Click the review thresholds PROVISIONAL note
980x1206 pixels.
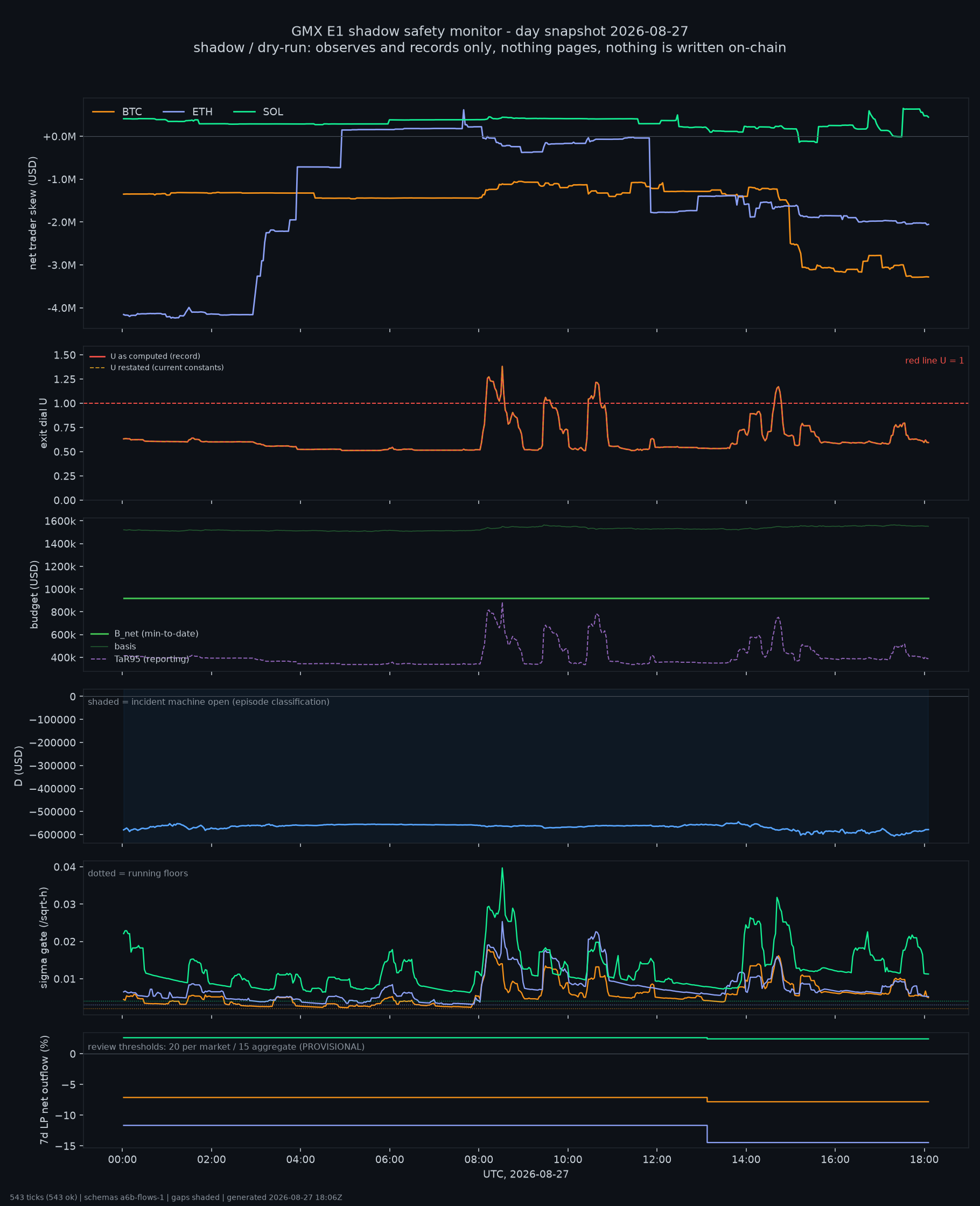coord(226,1047)
